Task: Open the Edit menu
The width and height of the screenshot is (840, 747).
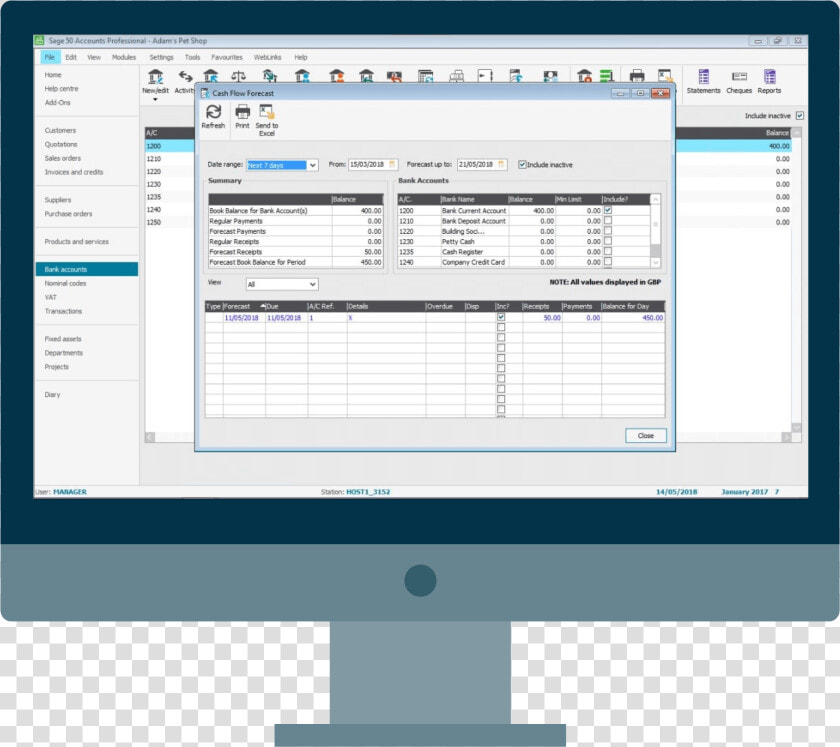Action: (71, 57)
